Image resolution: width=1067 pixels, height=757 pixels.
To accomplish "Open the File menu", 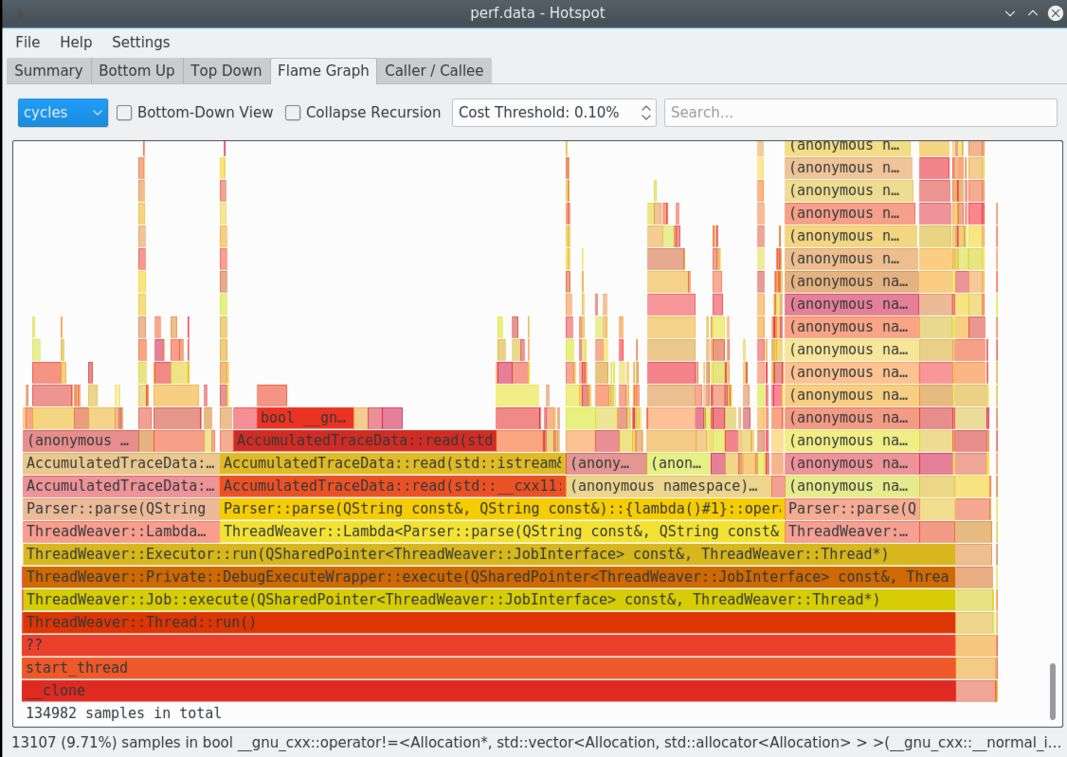I will 28,42.
